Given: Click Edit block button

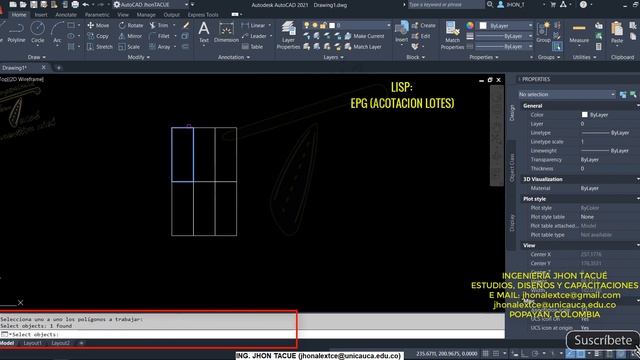Looking at the screenshot, I should [x=421, y=36].
